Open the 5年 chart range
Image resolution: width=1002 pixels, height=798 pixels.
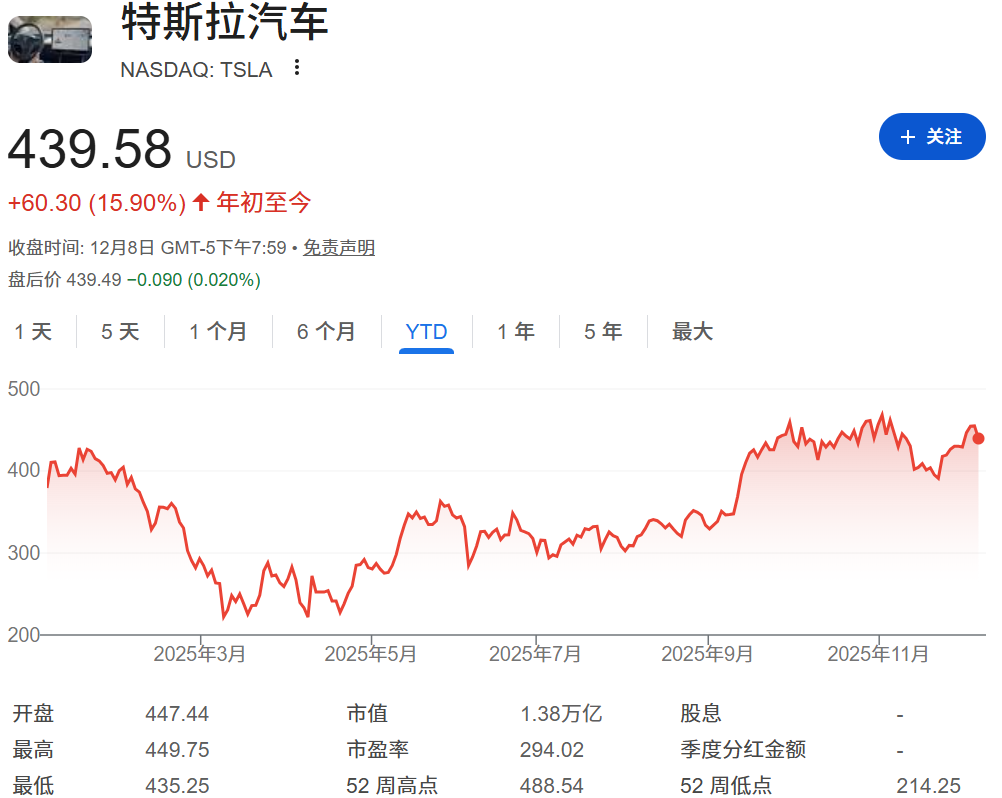[x=602, y=331]
